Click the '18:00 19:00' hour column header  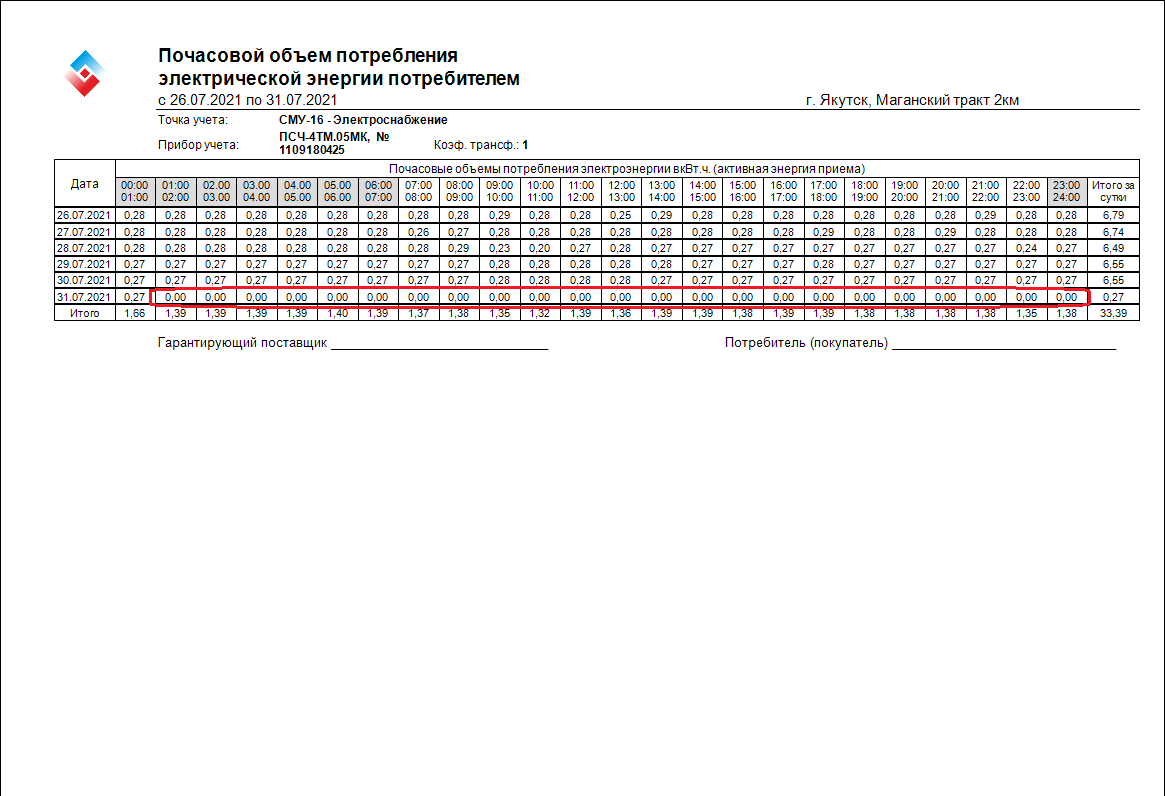coord(864,192)
